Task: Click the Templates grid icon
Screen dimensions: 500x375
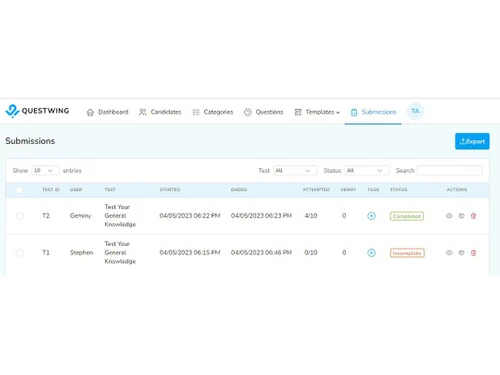Action: [298, 112]
